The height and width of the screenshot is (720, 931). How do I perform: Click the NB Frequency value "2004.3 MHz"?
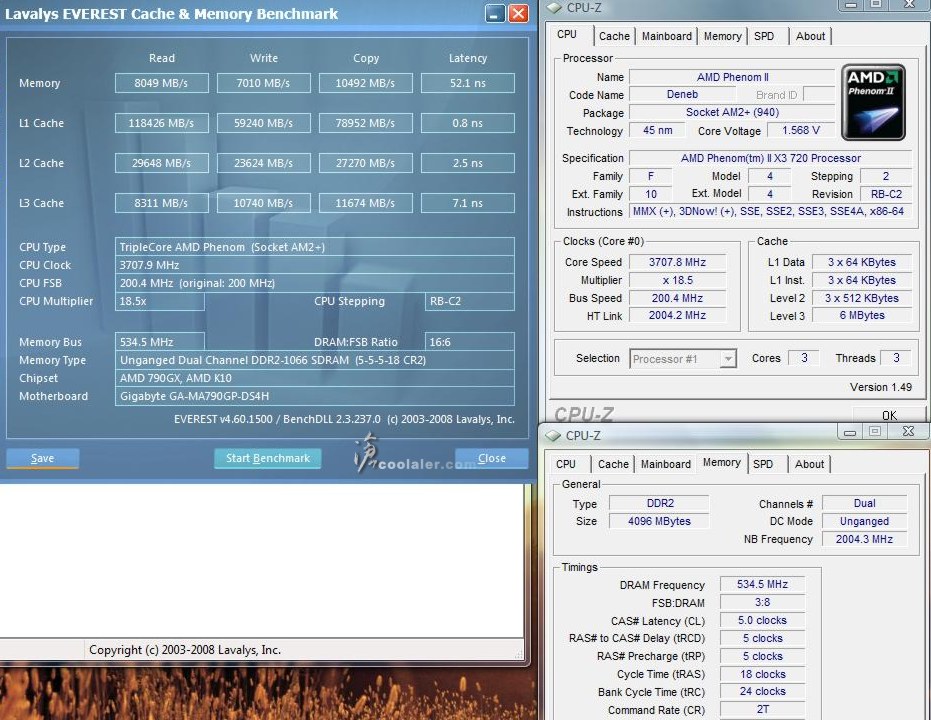click(864, 539)
